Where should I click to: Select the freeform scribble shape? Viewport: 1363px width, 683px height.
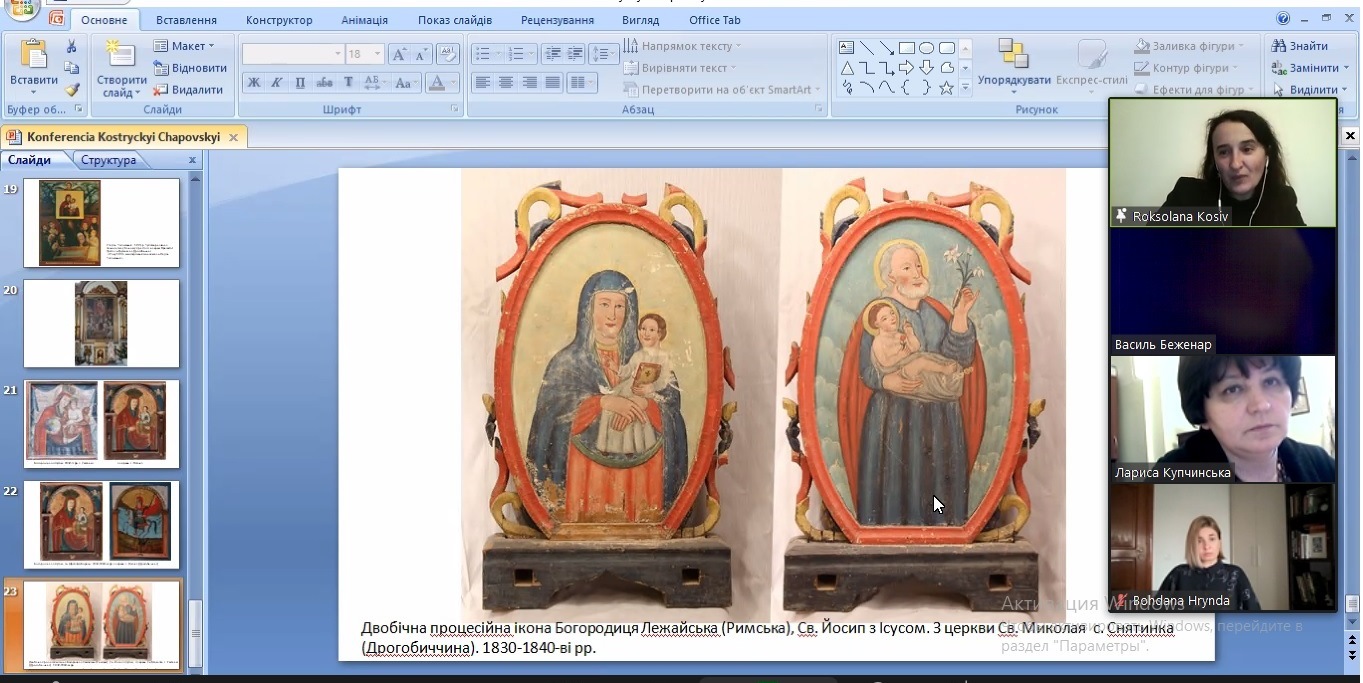coord(846,88)
